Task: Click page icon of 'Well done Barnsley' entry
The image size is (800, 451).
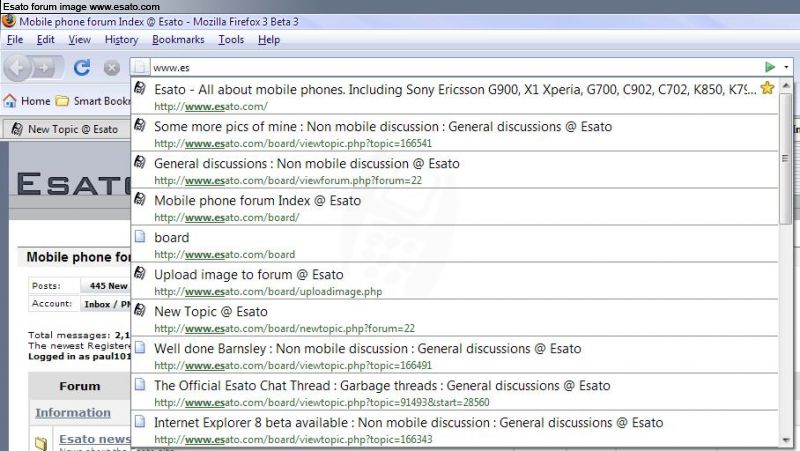Action: point(140,347)
